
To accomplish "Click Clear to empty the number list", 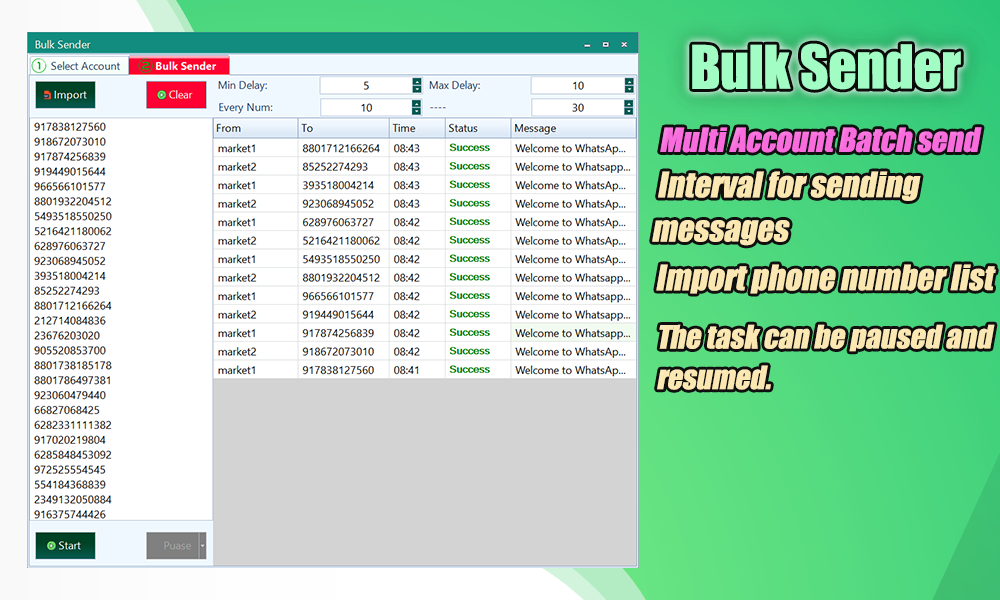I will point(176,95).
